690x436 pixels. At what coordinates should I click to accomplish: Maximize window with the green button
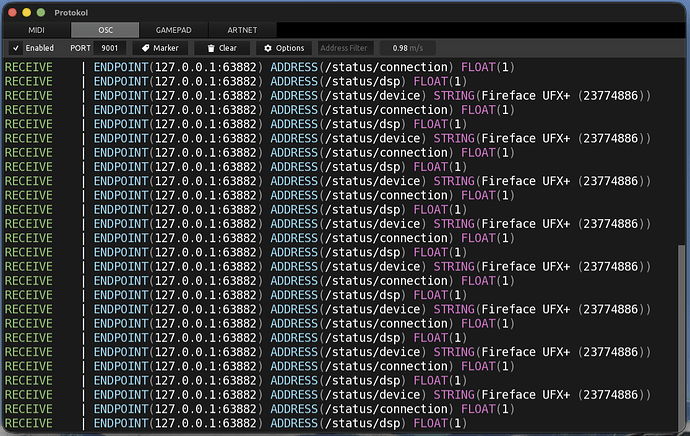(x=41, y=13)
